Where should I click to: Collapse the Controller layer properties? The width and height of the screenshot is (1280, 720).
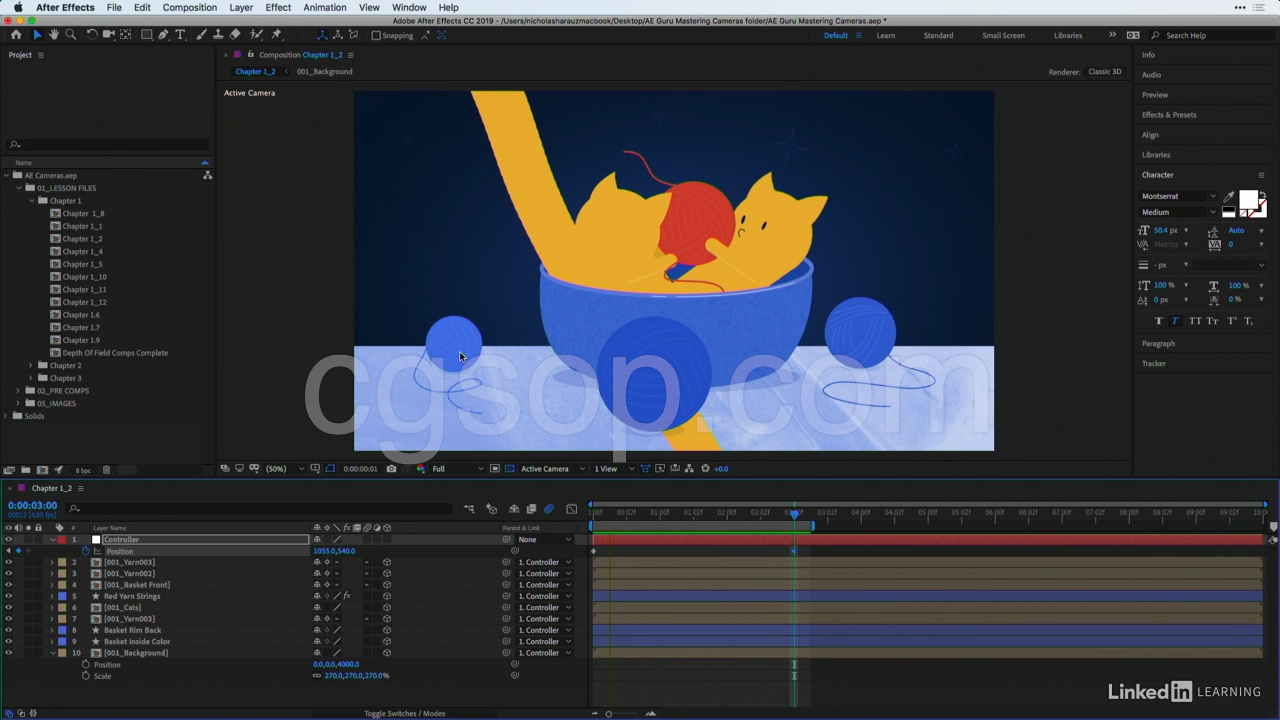53,540
